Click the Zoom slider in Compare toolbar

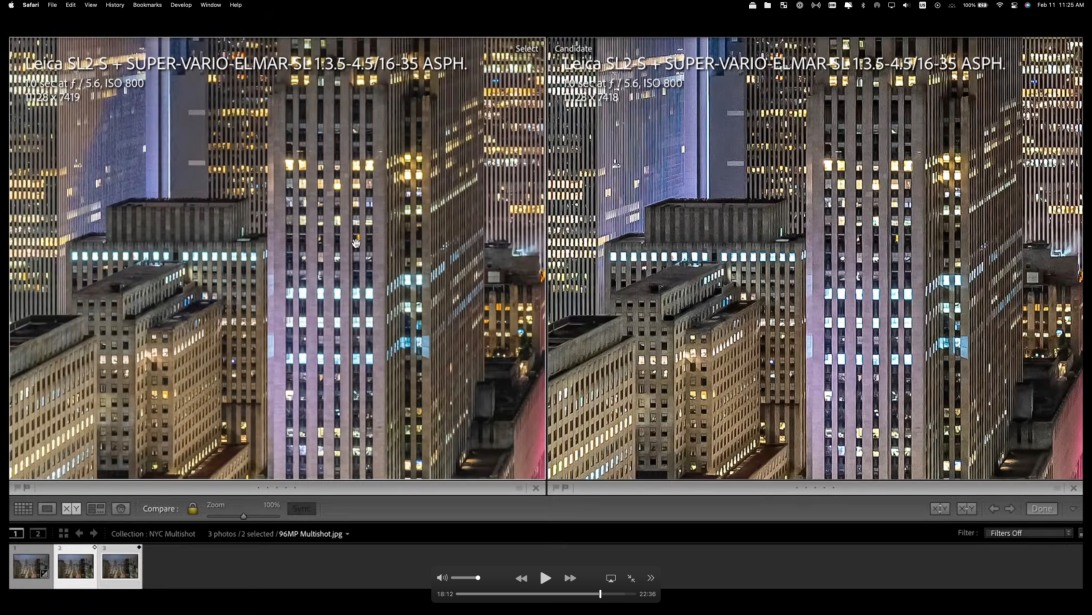click(x=243, y=516)
